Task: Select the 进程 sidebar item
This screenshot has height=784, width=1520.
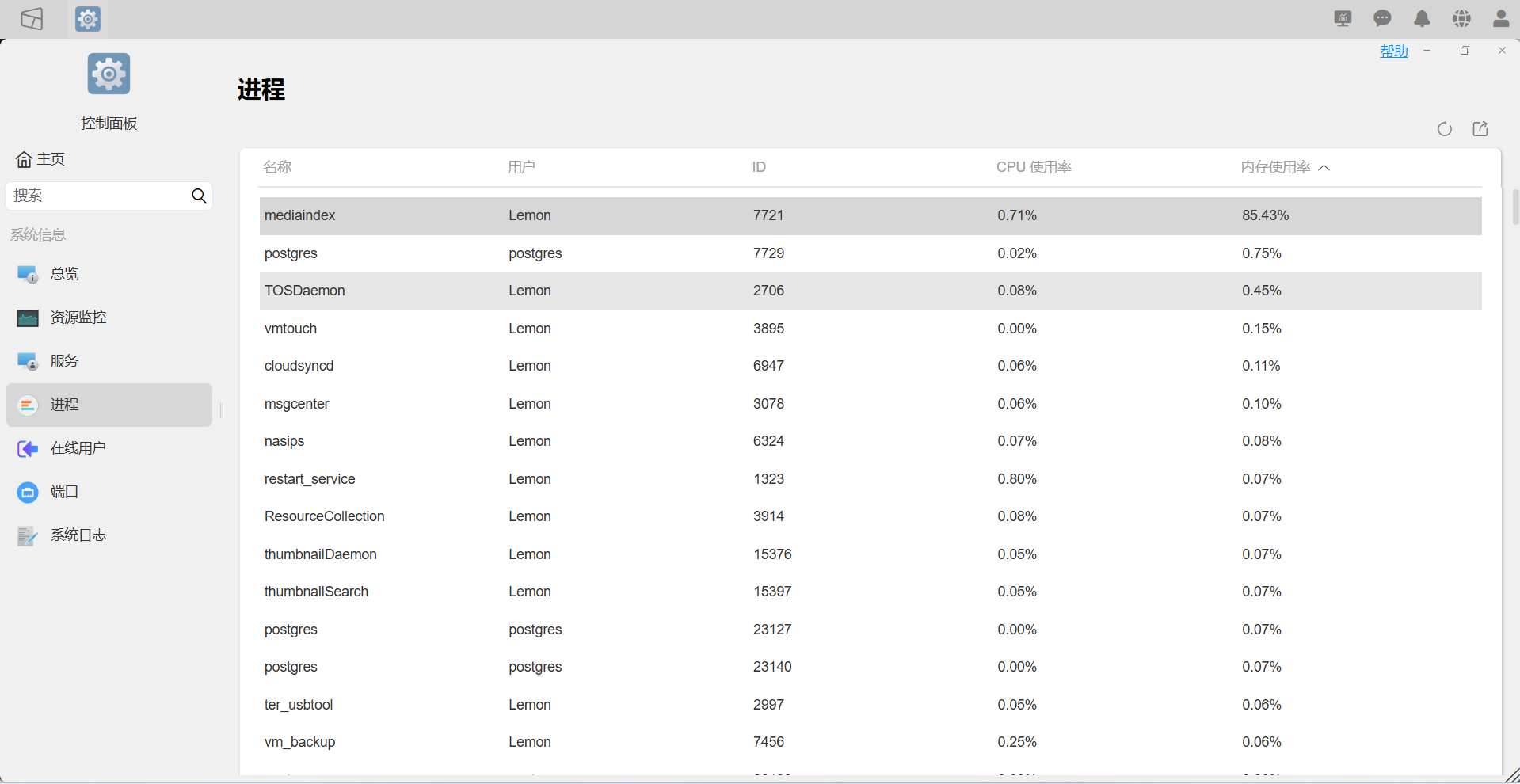Action: tap(109, 405)
